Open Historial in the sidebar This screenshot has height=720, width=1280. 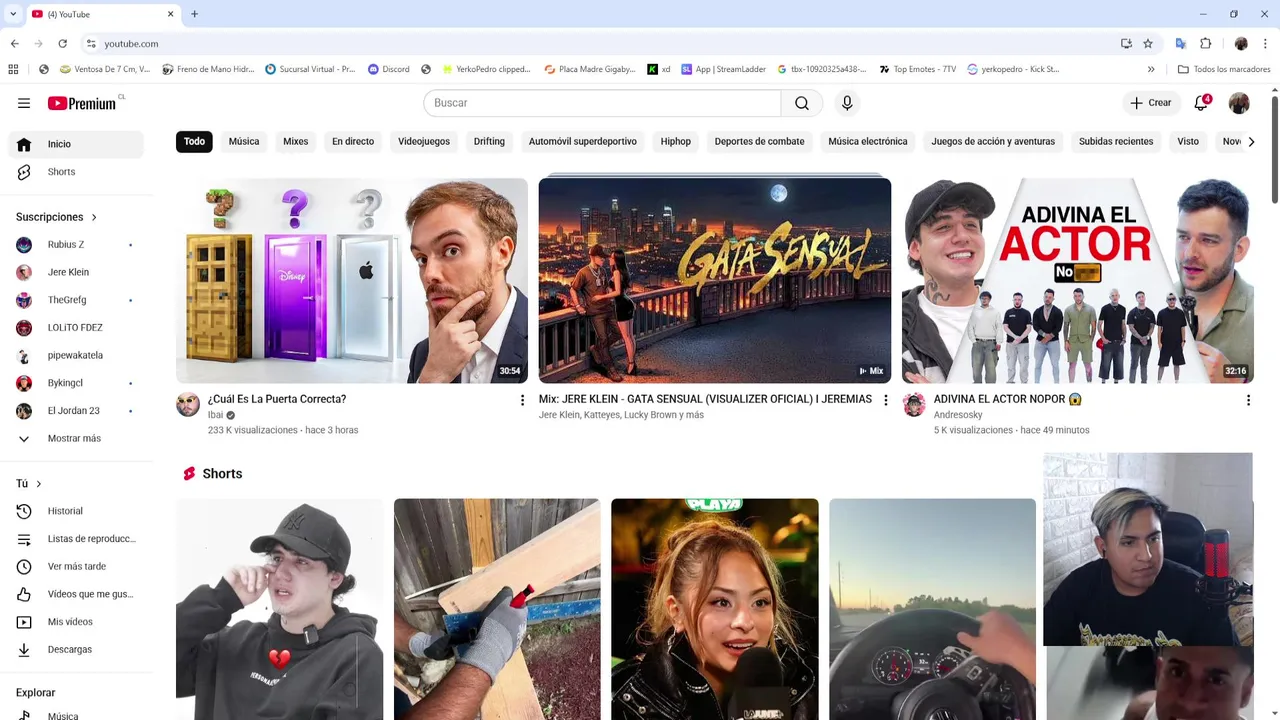pos(76,511)
